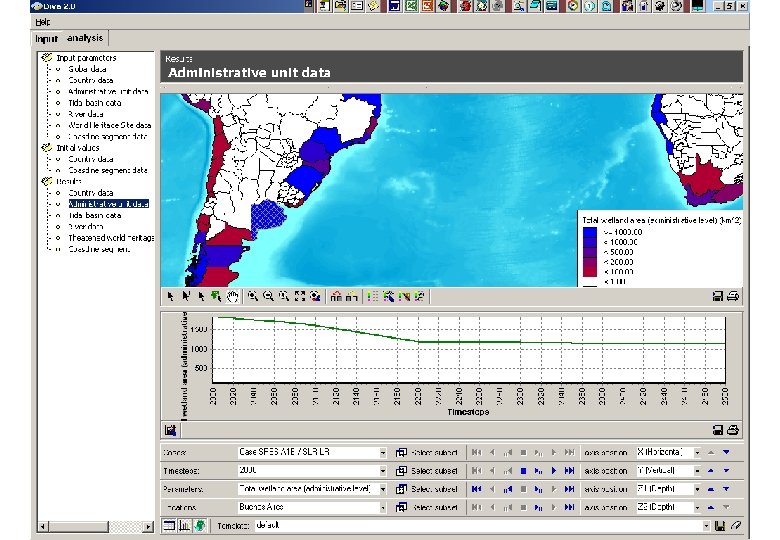The image size is (780, 540).
Task: Move Y (Vertical) axis position up
Action: click(711, 471)
